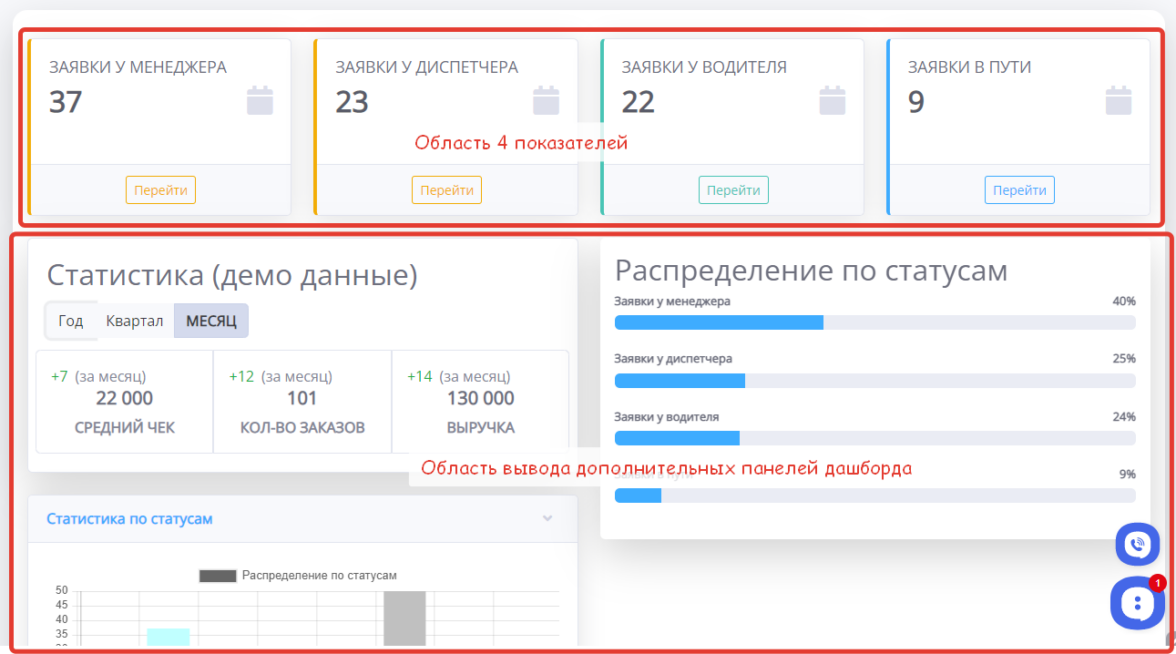The image size is (1176, 654).
Task: Click Перейти under Заявки у менеджера
Action: [160, 190]
